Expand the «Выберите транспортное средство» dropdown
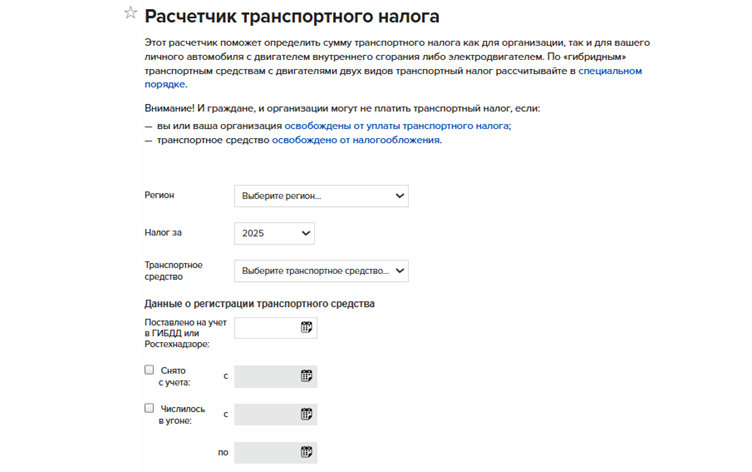Viewport: 752px width, 472px height. click(x=321, y=271)
